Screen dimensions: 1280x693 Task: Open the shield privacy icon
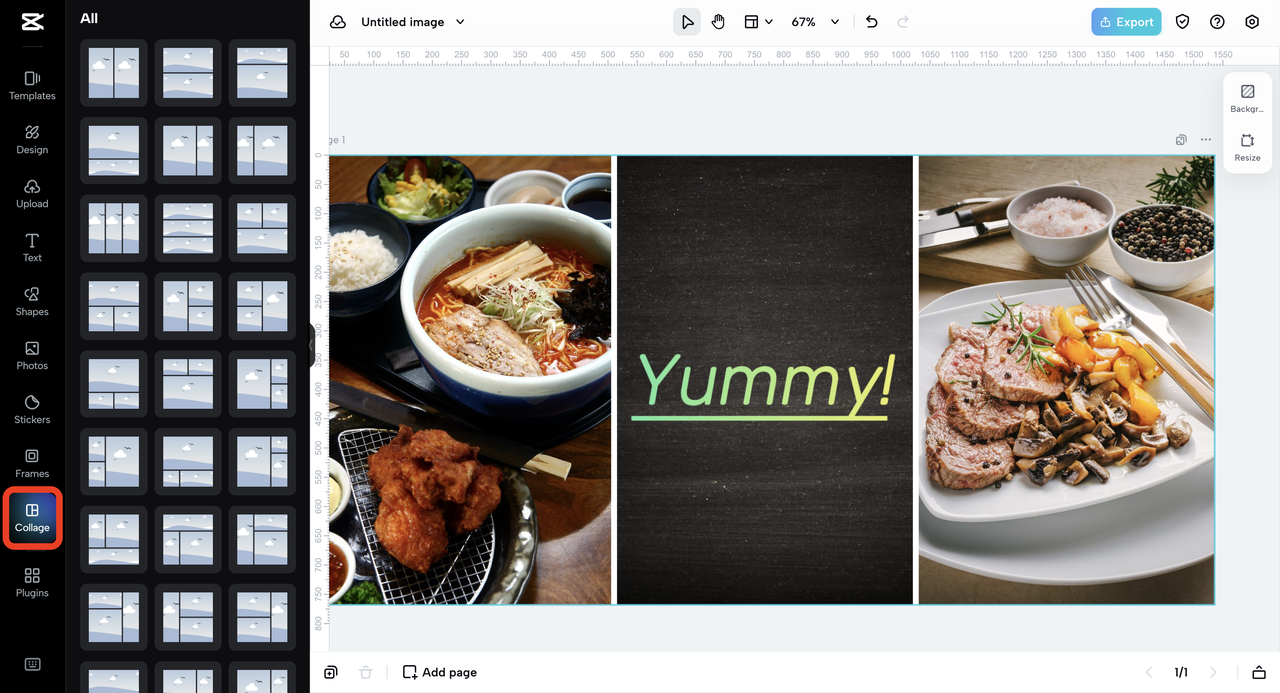(1183, 22)
